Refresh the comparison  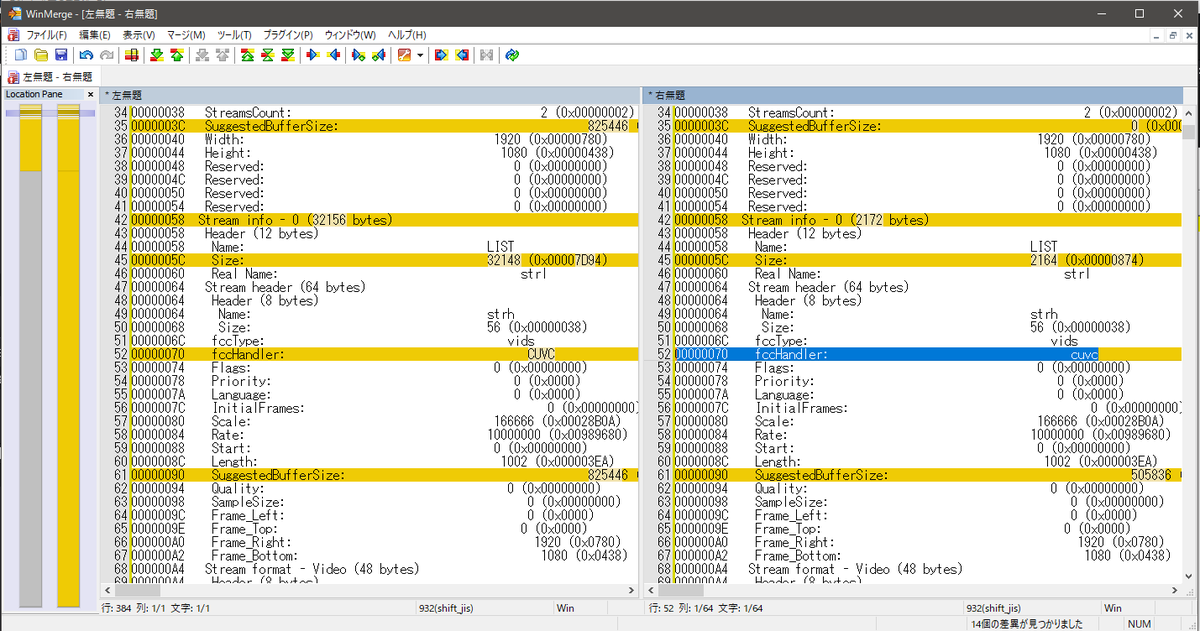click(x=511, y=54)
